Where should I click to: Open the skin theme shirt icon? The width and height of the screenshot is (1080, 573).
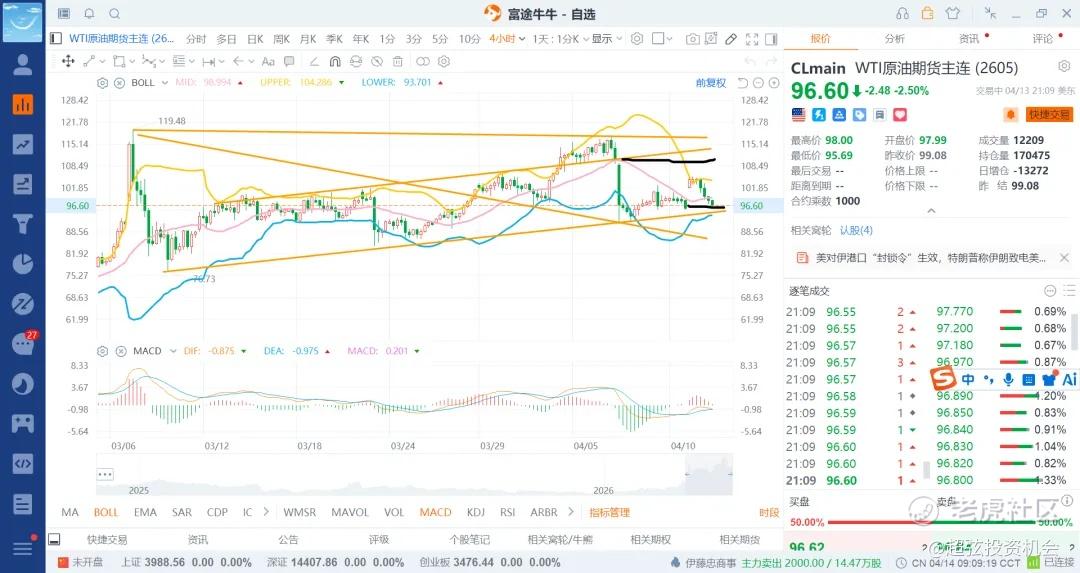[953, 13]
